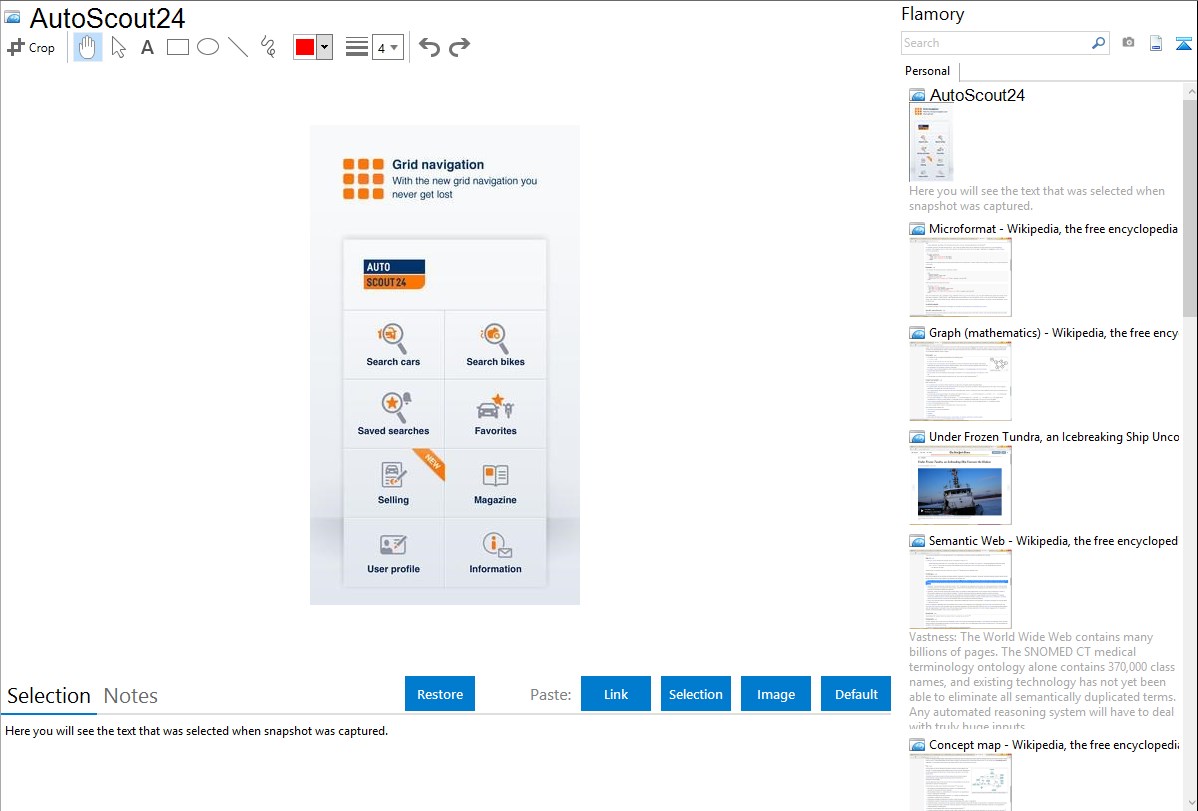1198x811 pixels.
Task: Open the Under Frozen Tundra snapshot thumbnail
Action: point(960,485)
